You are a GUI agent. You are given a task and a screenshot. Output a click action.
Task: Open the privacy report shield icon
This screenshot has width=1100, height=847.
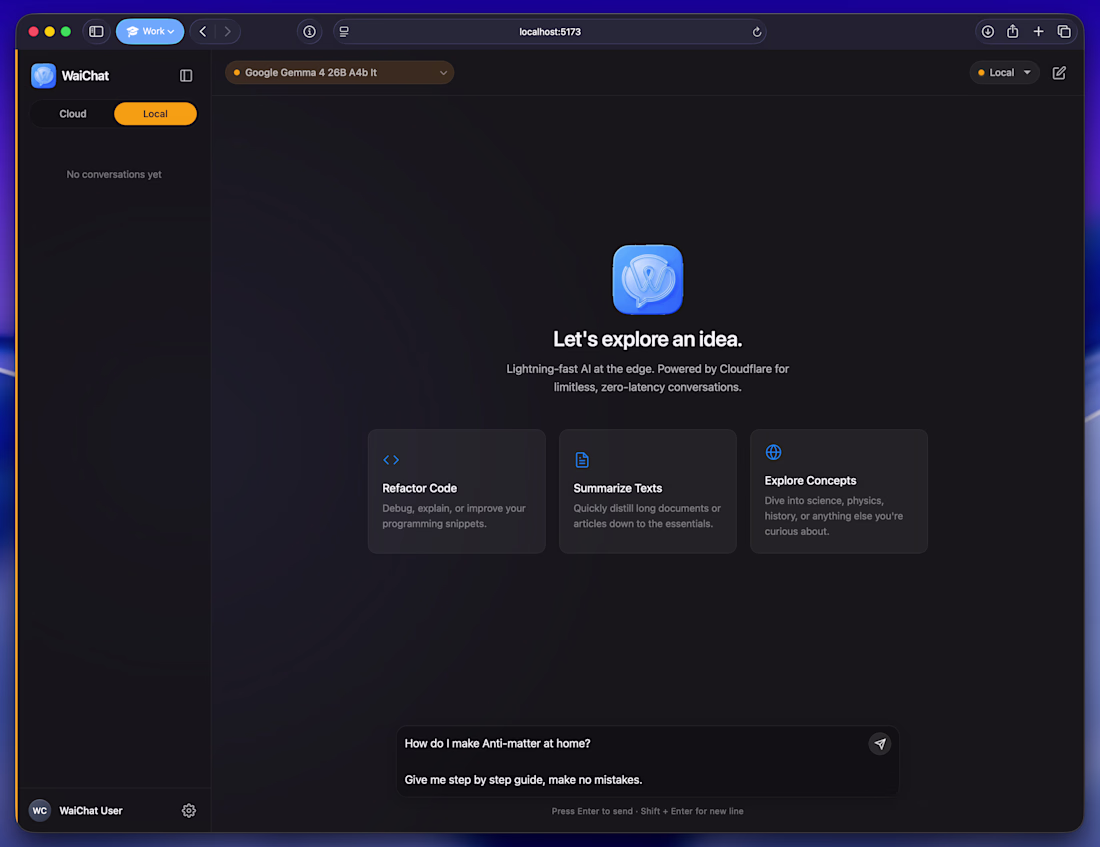point(309,32)
